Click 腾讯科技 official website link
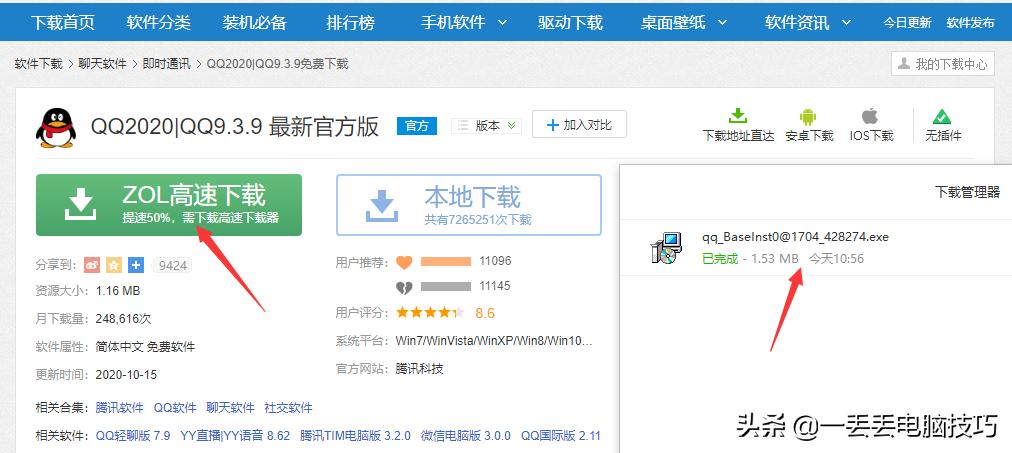The image size is (1012, 453). coord(420,369)
